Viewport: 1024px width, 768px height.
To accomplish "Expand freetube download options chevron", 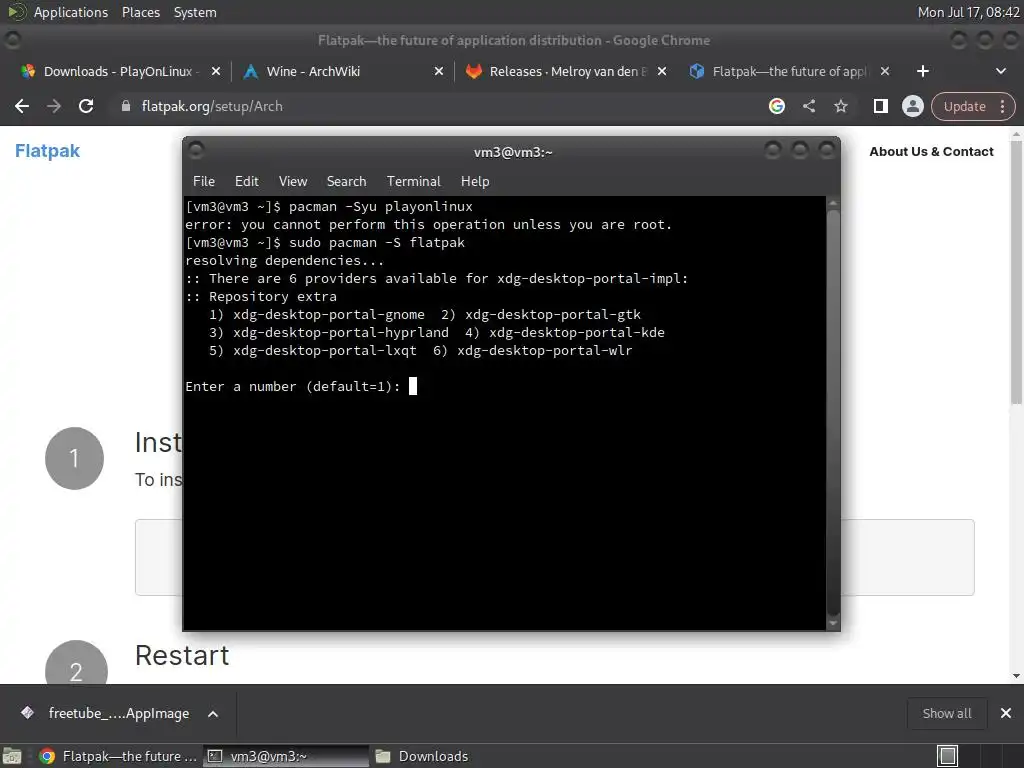I will point(213,714).
